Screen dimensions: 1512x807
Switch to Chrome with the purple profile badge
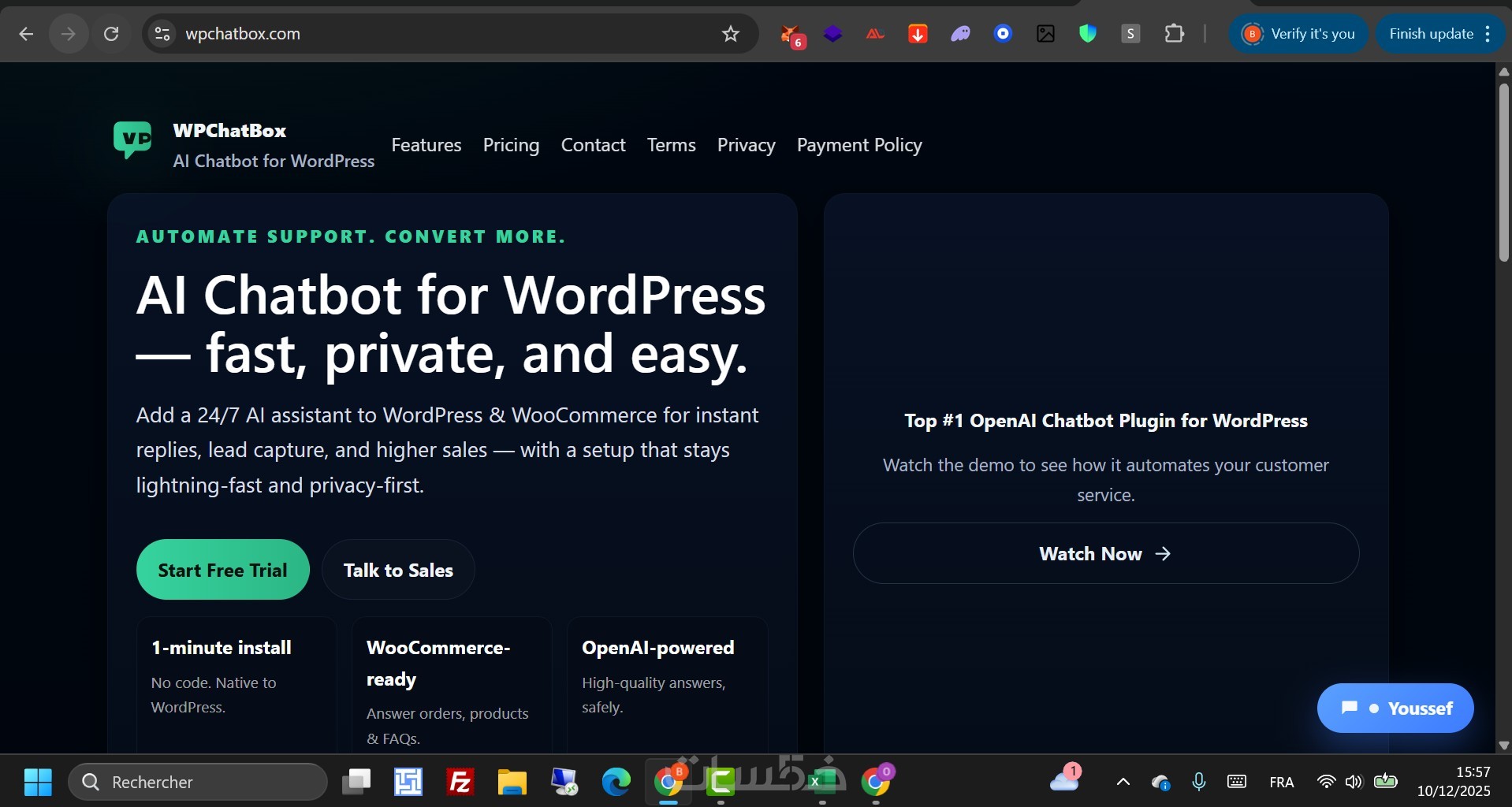coord(876,781)
